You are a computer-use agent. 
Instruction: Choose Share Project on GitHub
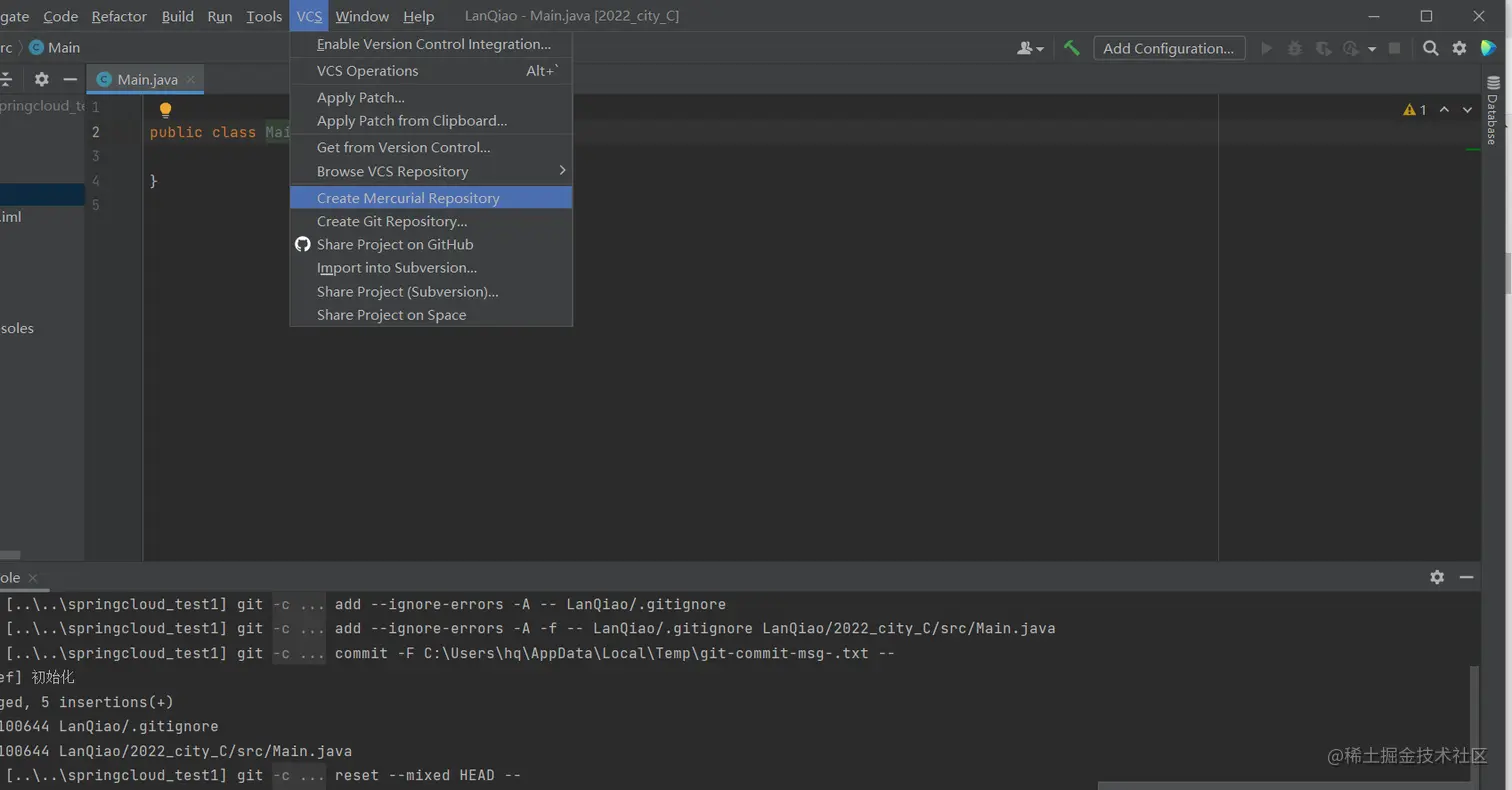(x=431, y=244)
